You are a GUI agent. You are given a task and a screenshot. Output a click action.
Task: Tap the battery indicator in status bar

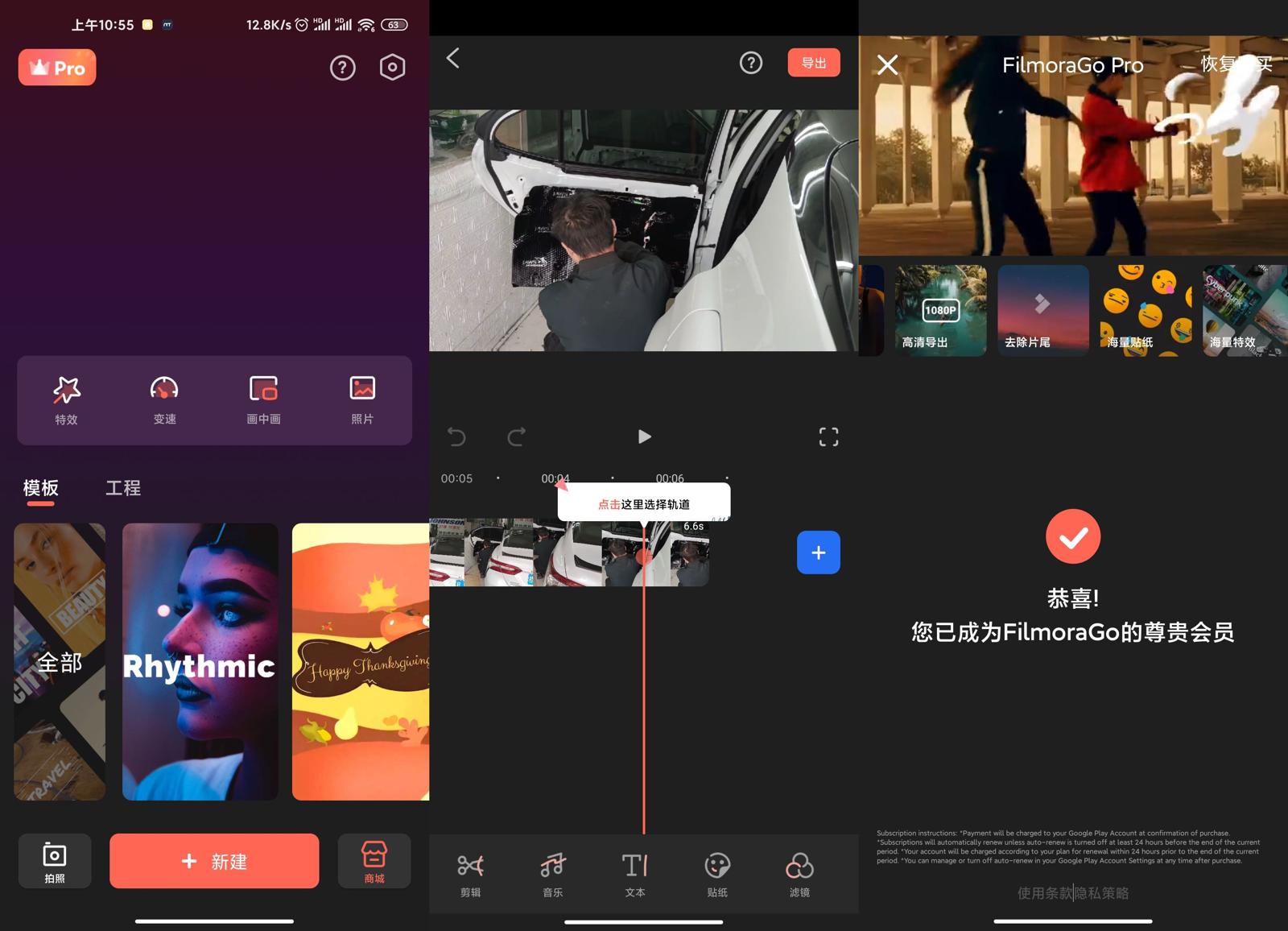(x=394, y=25)
